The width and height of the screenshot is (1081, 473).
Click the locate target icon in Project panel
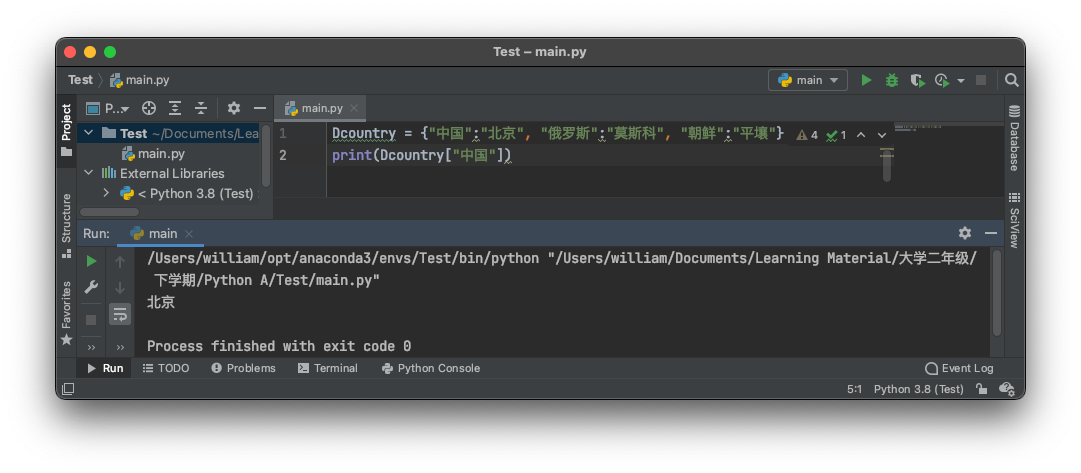[x=149, y=108]
